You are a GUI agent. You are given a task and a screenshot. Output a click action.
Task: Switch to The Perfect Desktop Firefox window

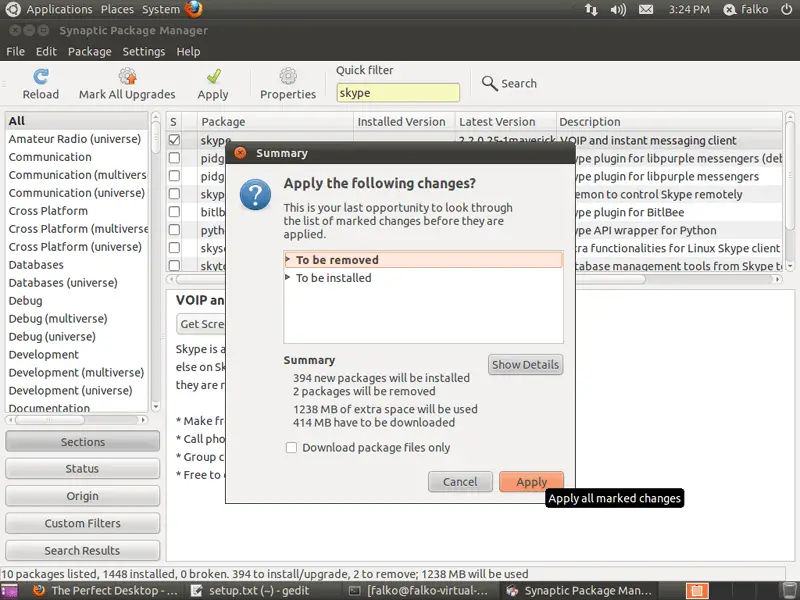tap(105, 591)
